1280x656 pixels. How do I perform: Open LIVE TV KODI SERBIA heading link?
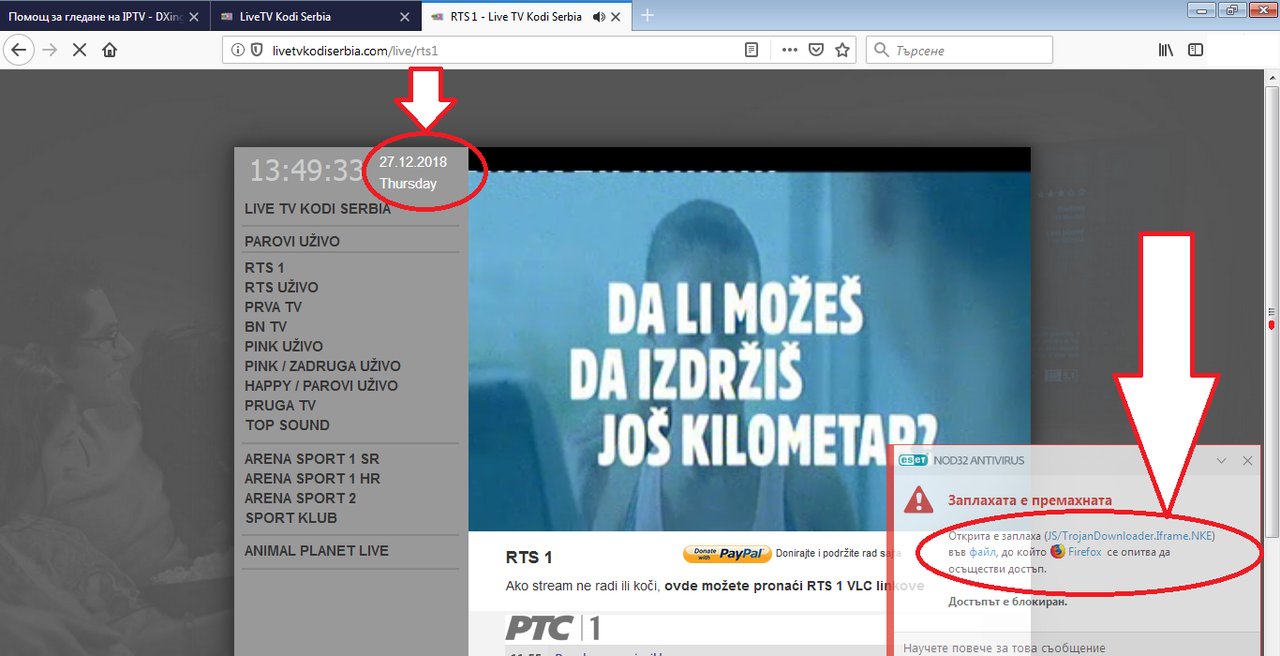coord(318,209)
